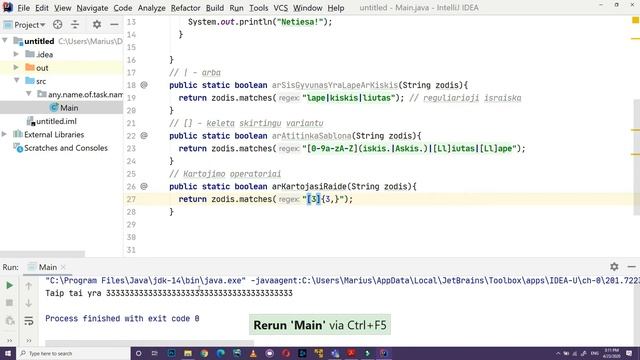The height and width of the screenshot is (360, 640).
Task: Click the gutter icon on line 26
Action: (144, 186)
